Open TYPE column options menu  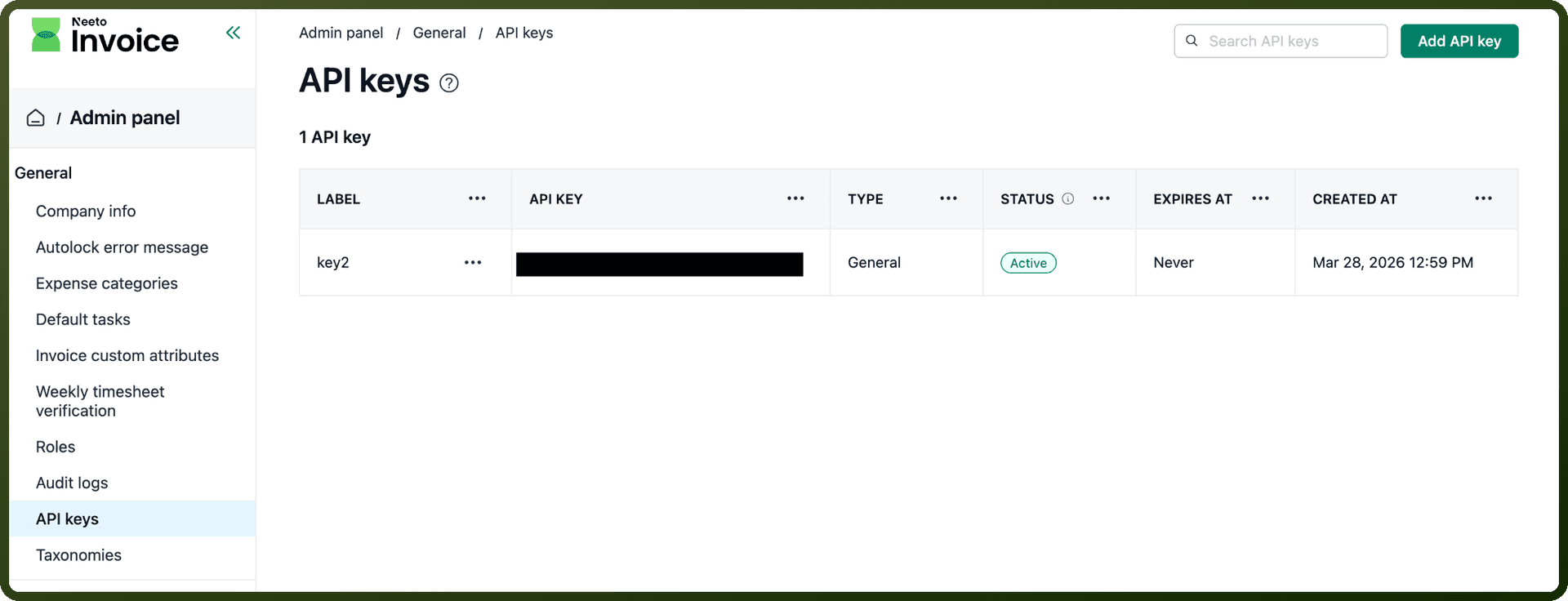(x=948, y=198)
